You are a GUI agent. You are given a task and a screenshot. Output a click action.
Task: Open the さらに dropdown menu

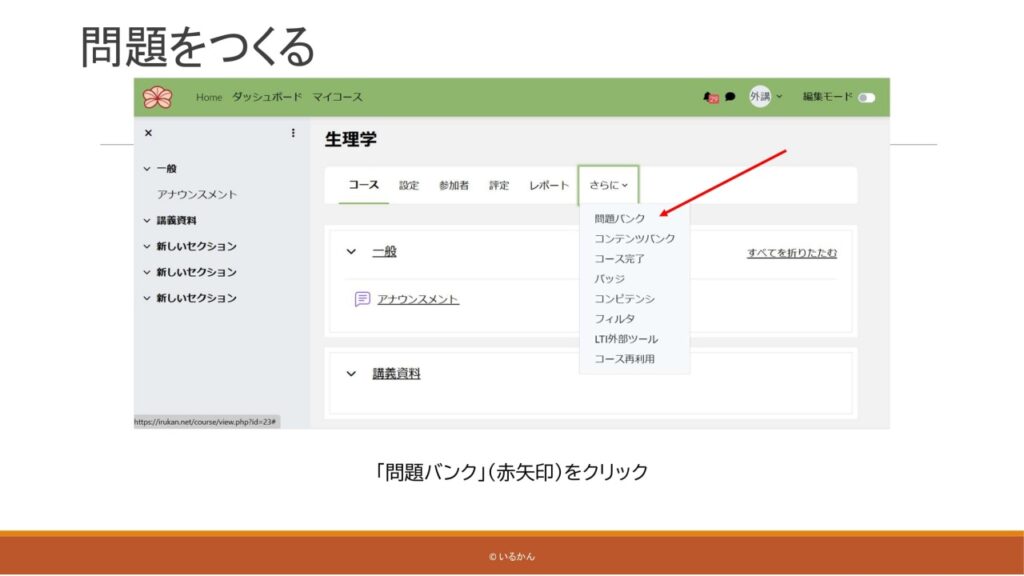[x=608, y=185]
